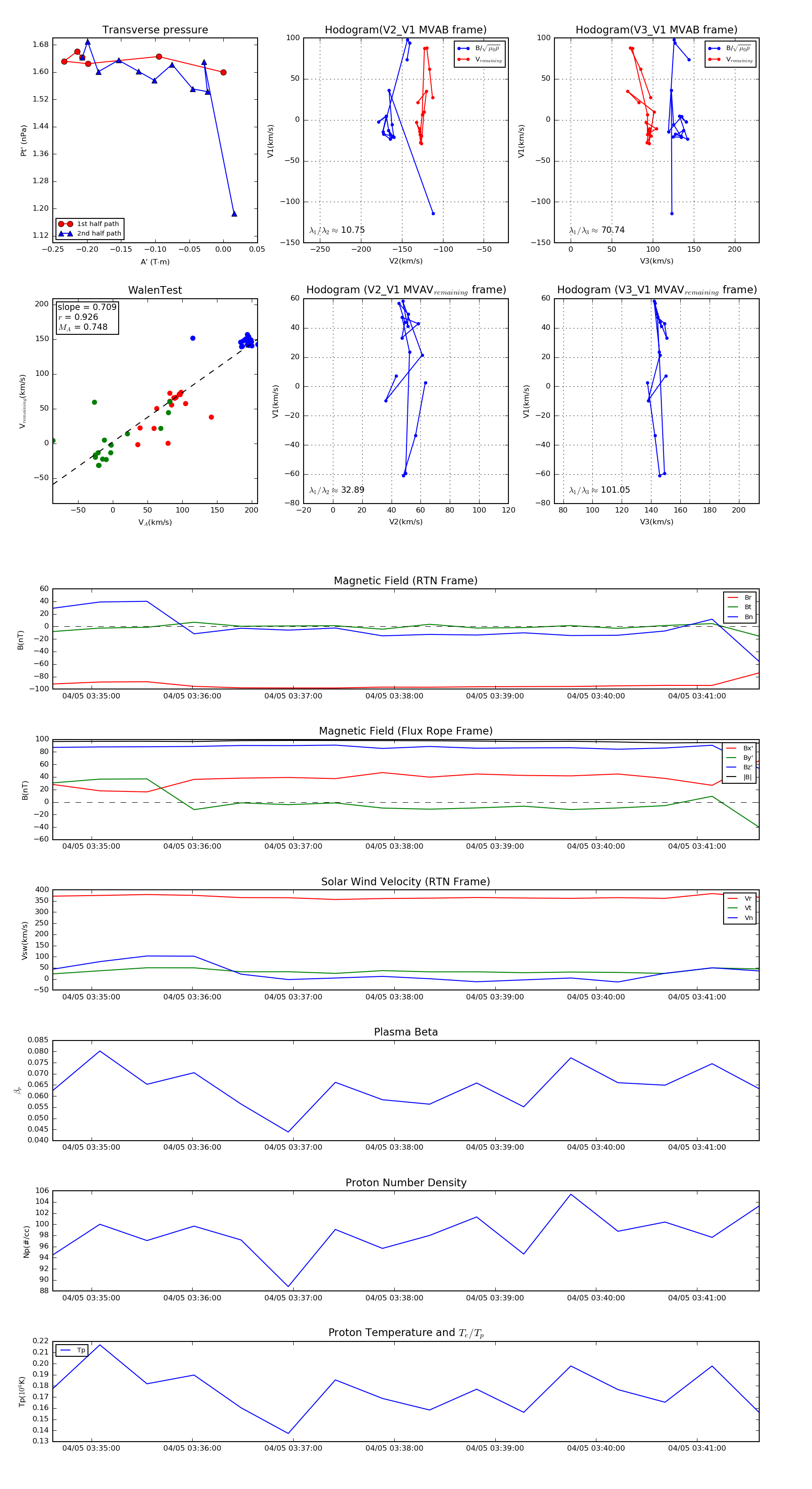Click the B/√(μ0ρ) legend entry in V2_V1 MVAB
This screenshot has height=1489, width=812.
479,49
